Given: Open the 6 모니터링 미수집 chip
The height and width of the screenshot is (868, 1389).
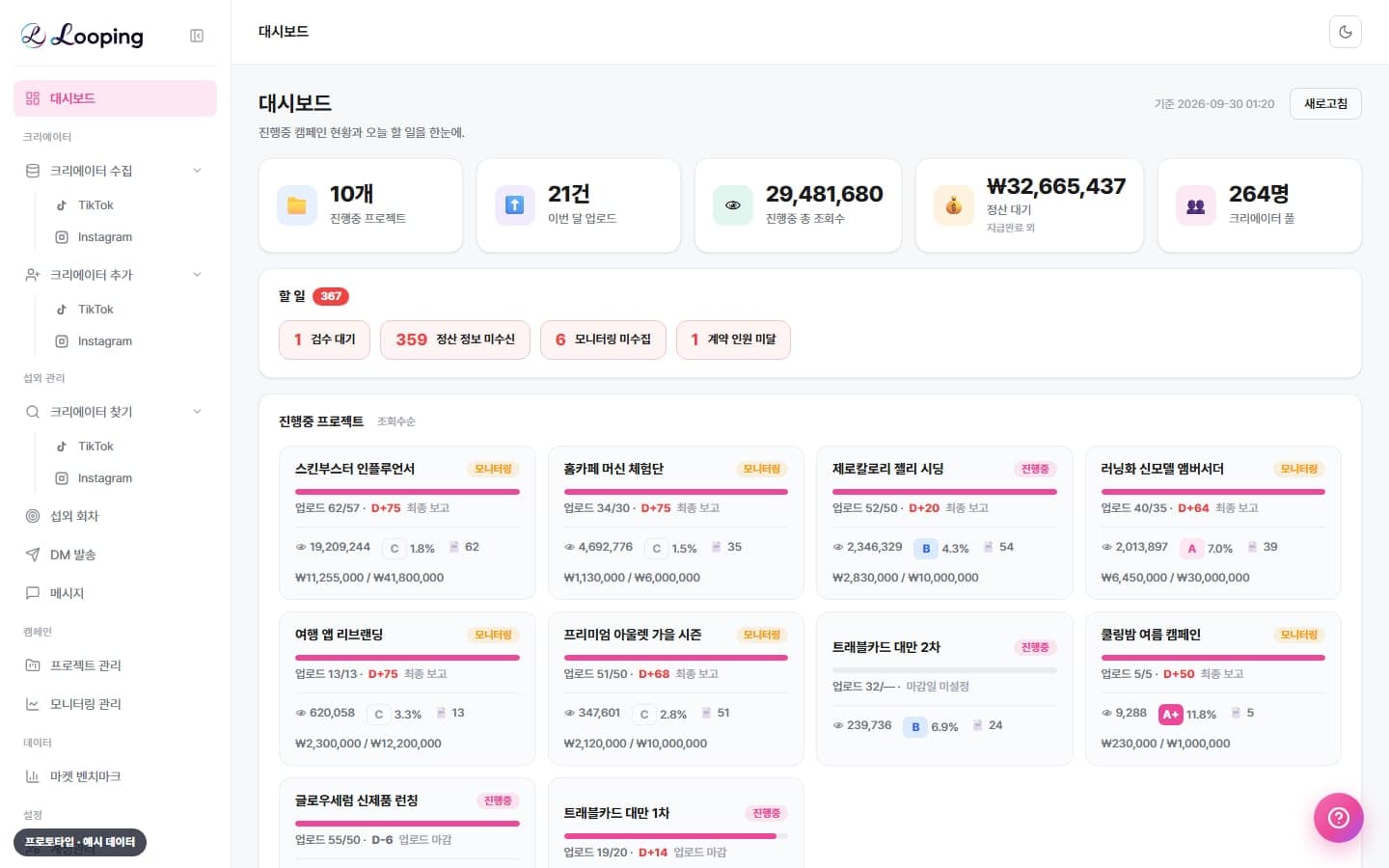Looking at the screenshot, I should click(x=603, y=339).
